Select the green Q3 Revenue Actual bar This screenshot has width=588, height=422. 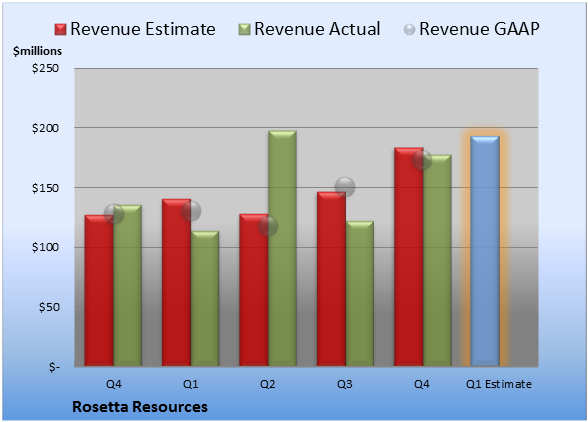pos(360,294)
